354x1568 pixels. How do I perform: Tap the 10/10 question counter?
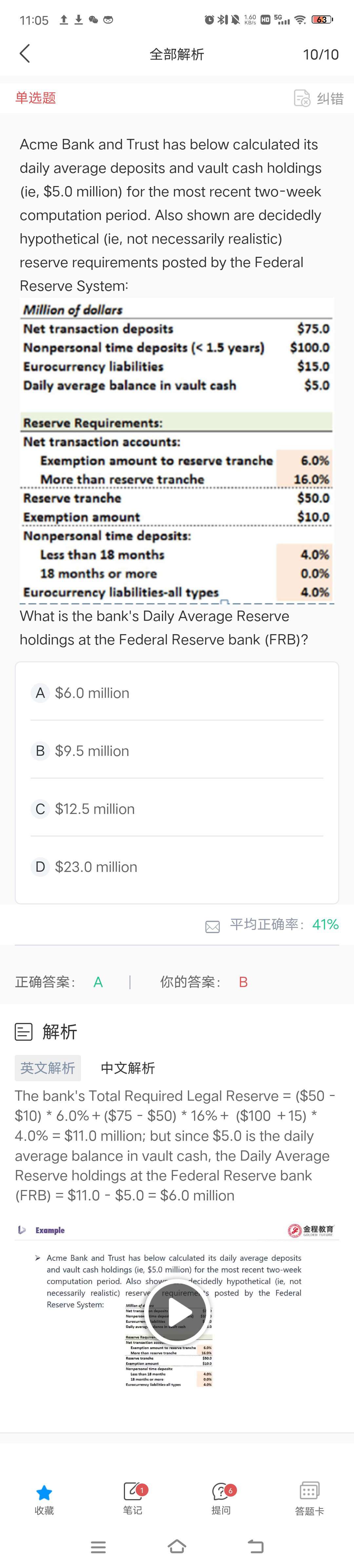point(321,54)
